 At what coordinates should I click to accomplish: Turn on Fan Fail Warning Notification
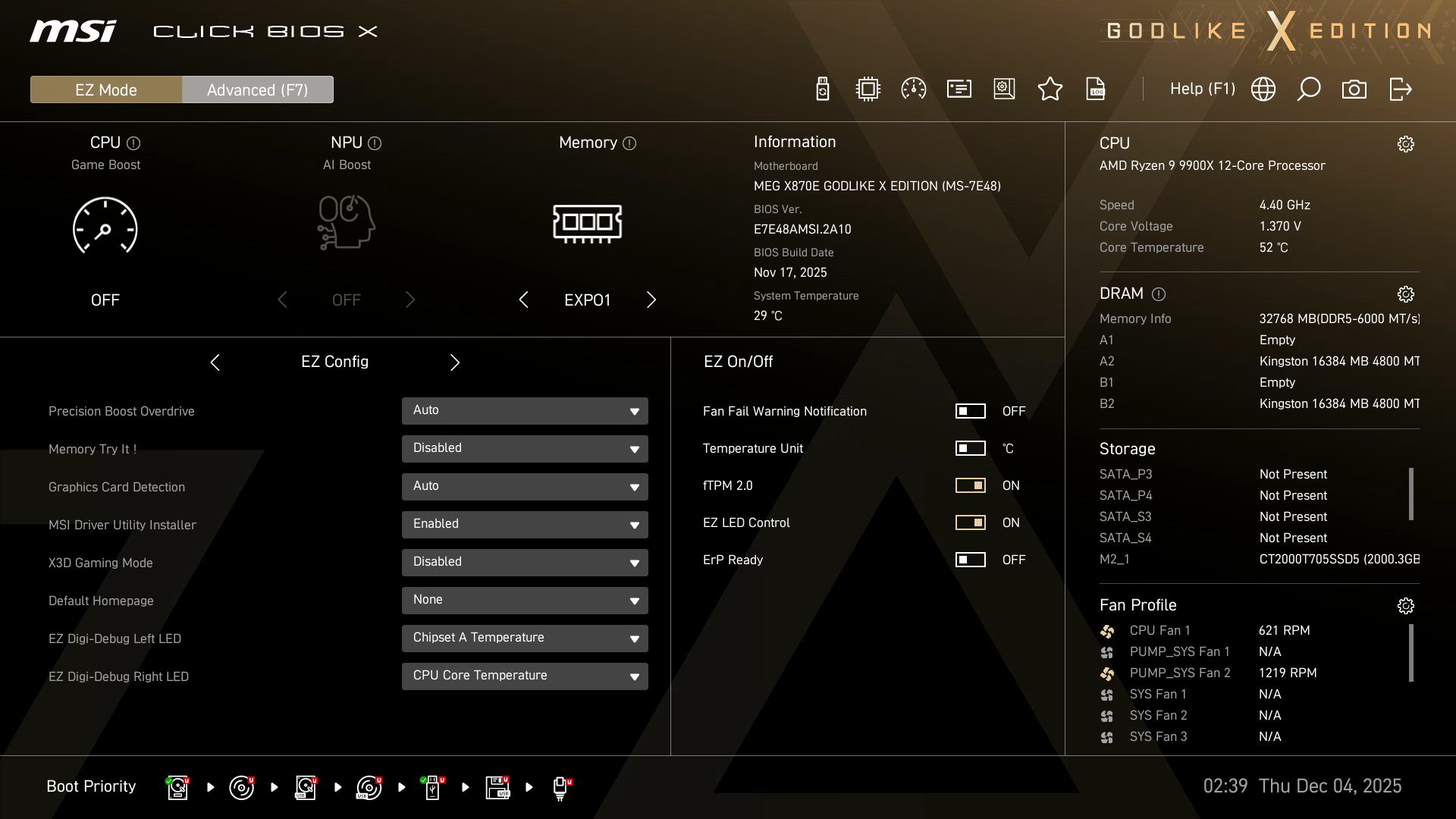pos(969,411)
